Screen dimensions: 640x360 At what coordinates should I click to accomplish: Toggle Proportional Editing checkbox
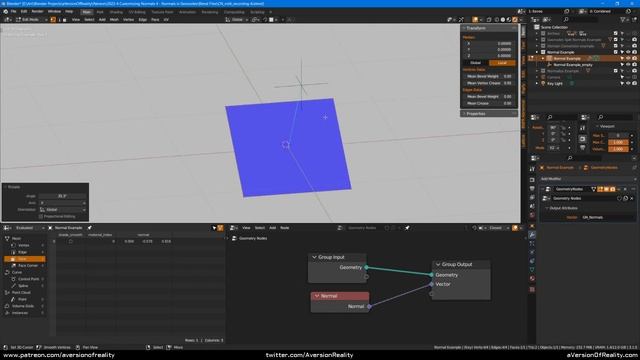tap(41, 216)
